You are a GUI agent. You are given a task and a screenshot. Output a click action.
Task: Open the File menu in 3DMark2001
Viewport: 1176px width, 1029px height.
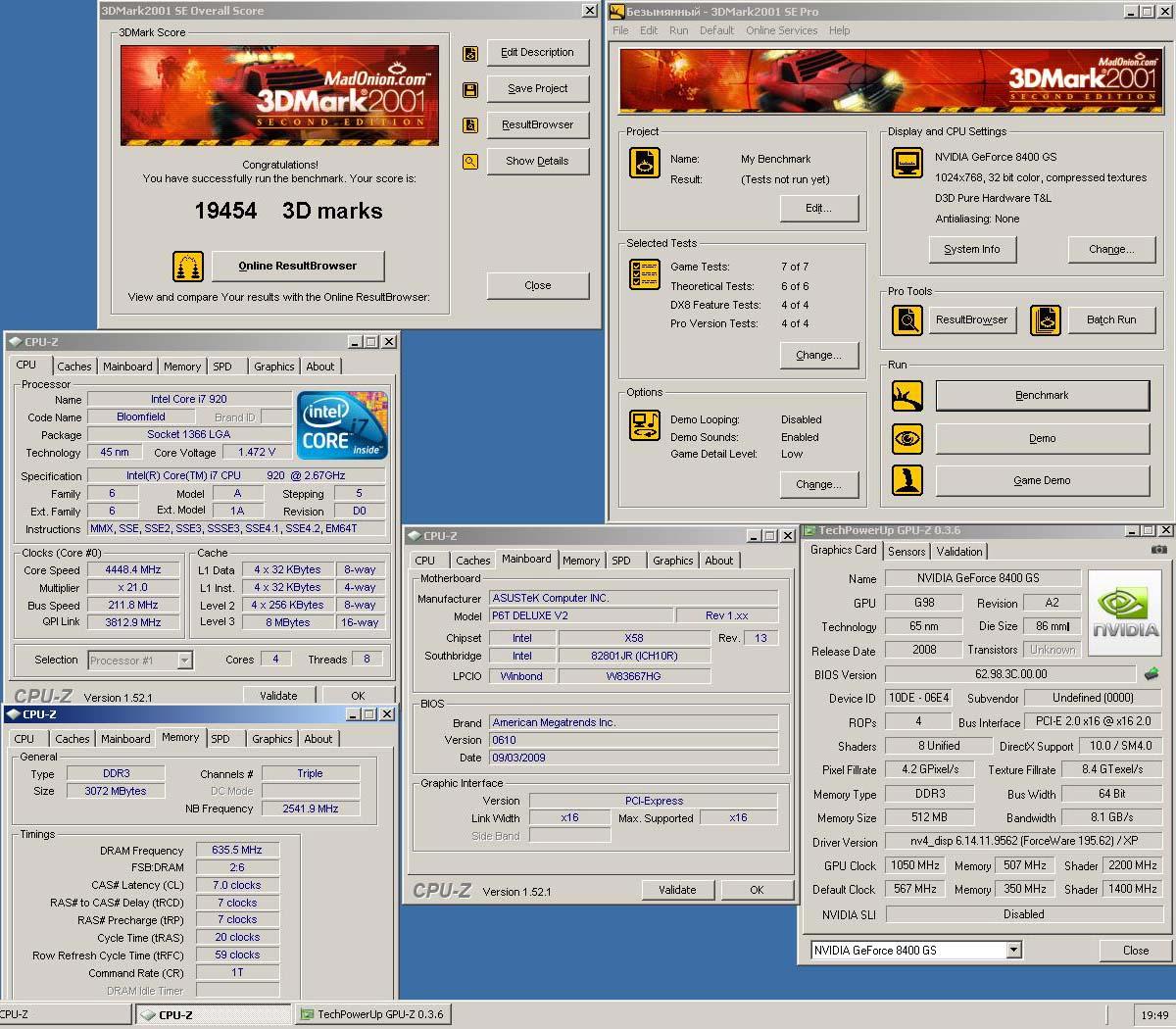620,30
